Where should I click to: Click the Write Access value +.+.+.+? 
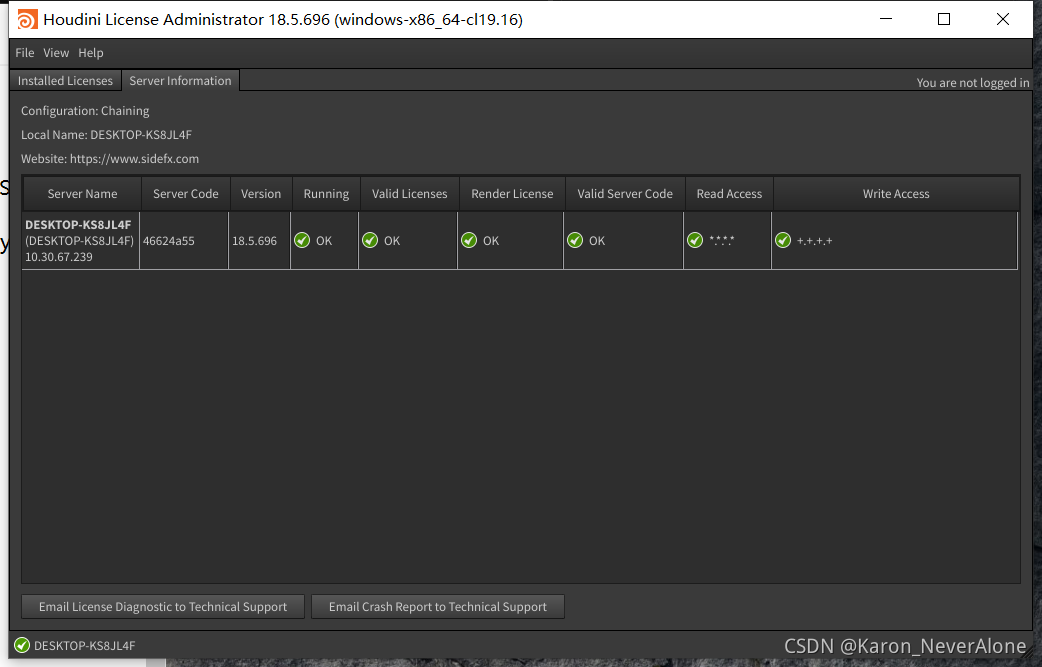tap(815, 240)
